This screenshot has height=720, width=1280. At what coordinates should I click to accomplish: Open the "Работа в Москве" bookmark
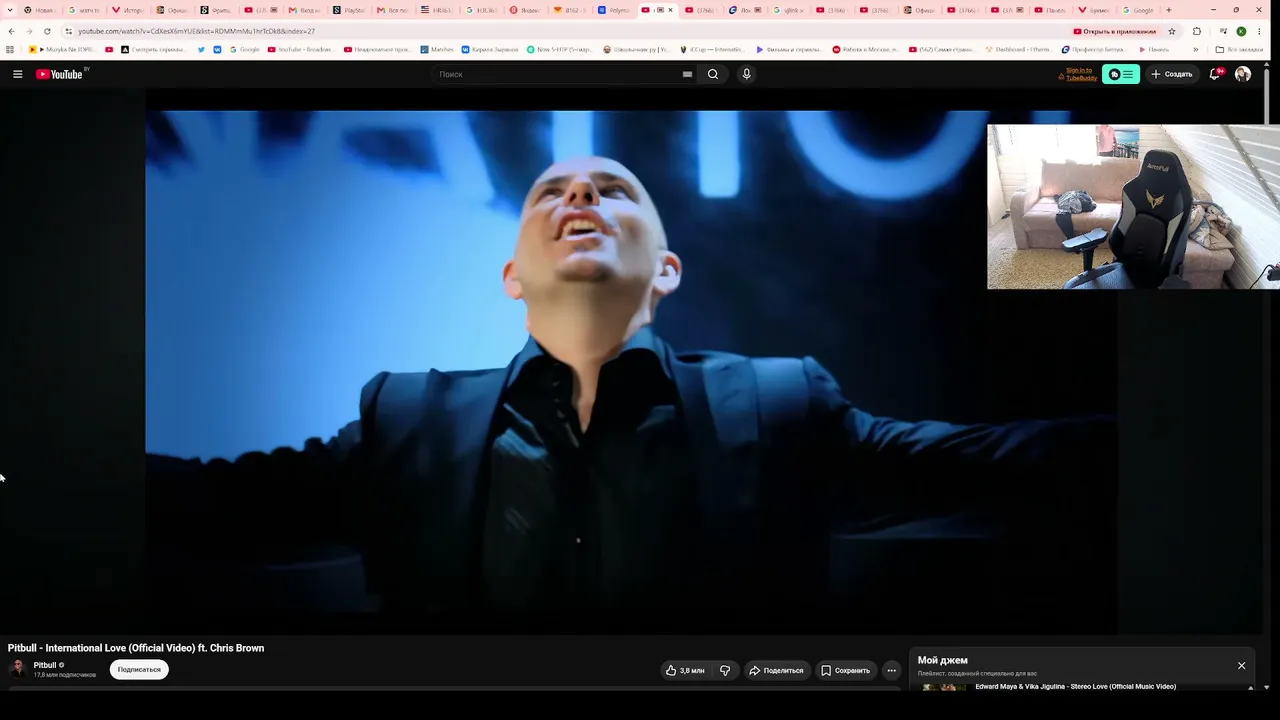pos(865,49)
